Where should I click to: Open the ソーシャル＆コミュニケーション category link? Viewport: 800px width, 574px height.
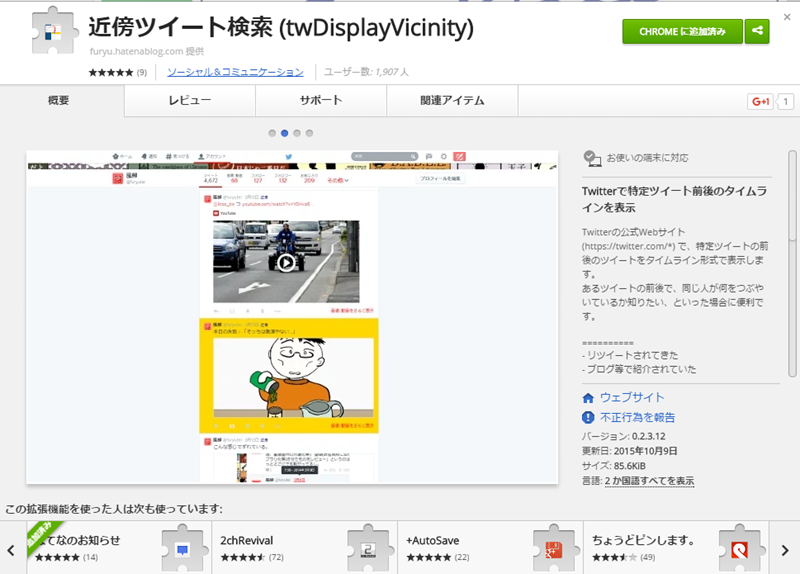235,72
